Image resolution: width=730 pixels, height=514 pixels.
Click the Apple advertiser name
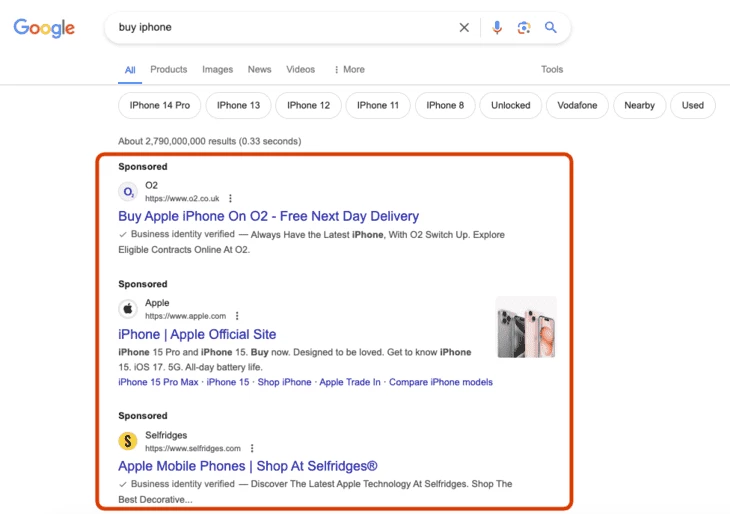pyautogui.click(x=157, y=303)
